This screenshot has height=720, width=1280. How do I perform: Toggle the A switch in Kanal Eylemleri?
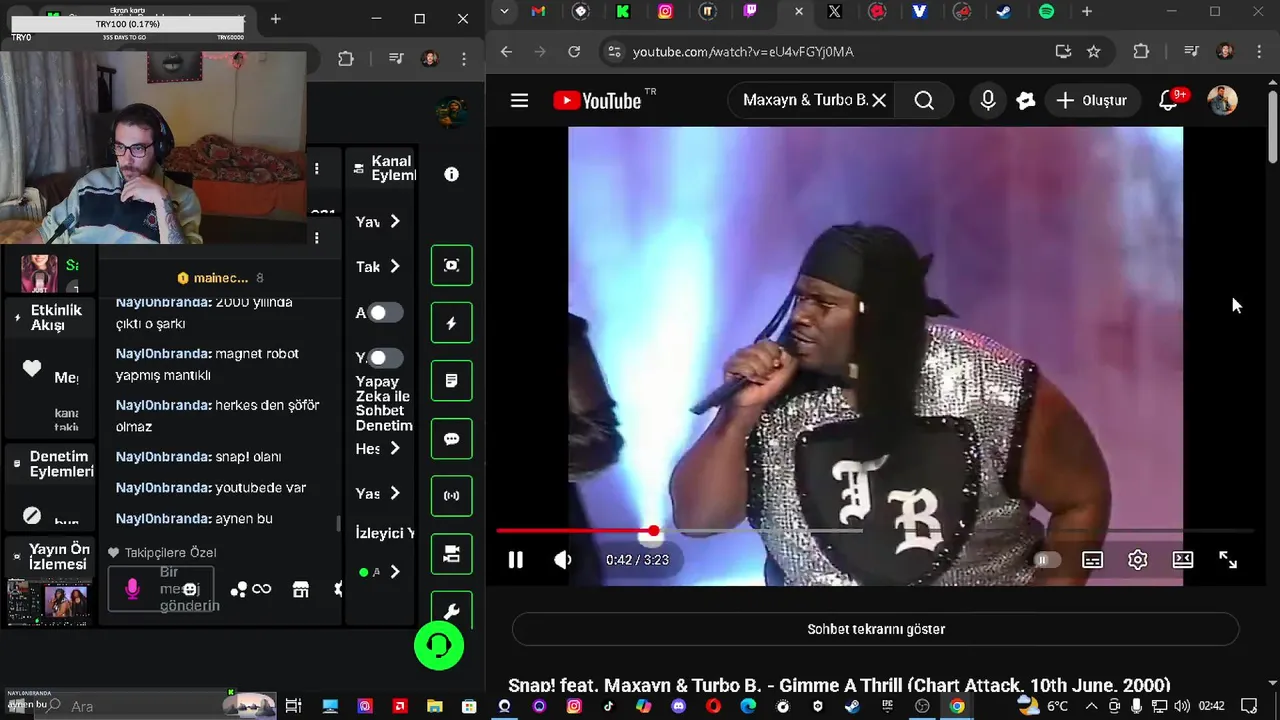385,313
